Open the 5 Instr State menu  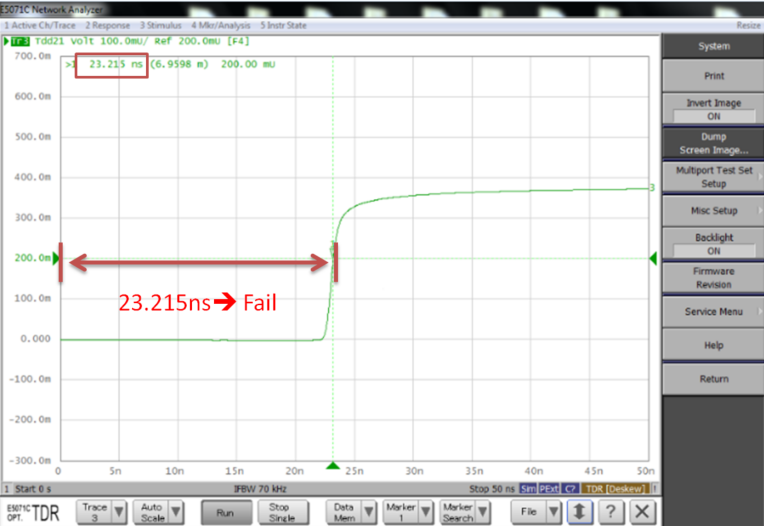click(x=283, y=25)
